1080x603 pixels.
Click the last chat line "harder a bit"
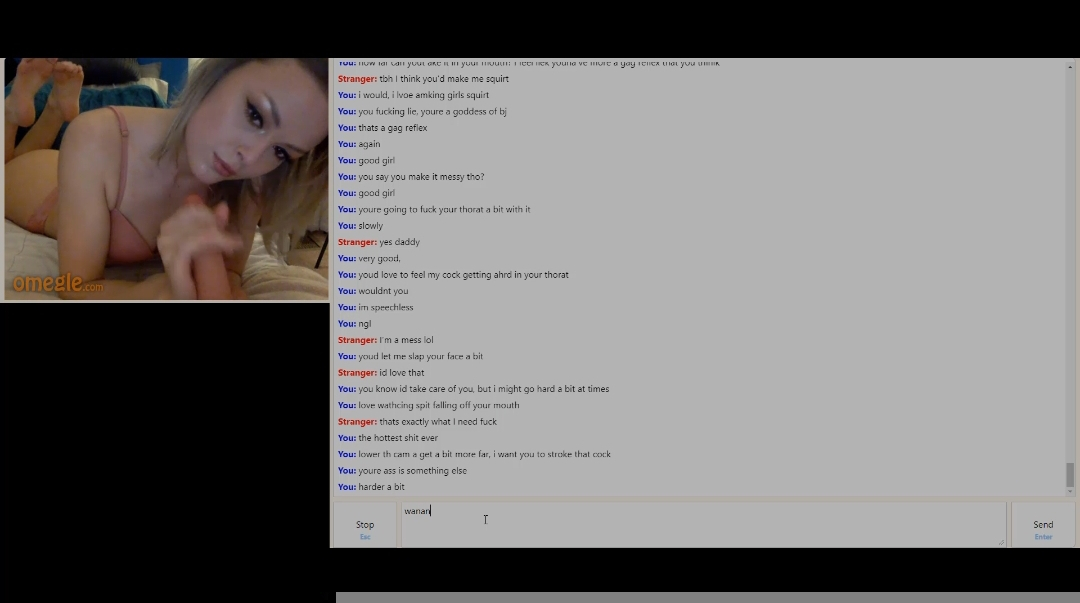(x=371, y=487)
